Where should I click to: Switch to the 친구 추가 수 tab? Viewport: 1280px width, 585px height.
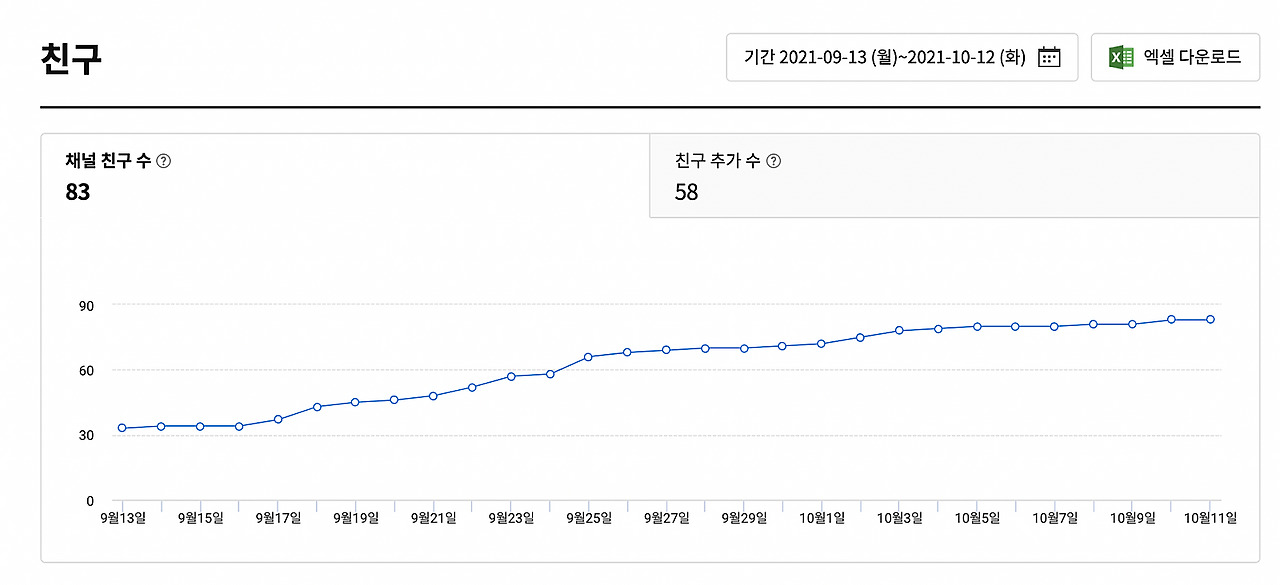(x=954, y=175)
